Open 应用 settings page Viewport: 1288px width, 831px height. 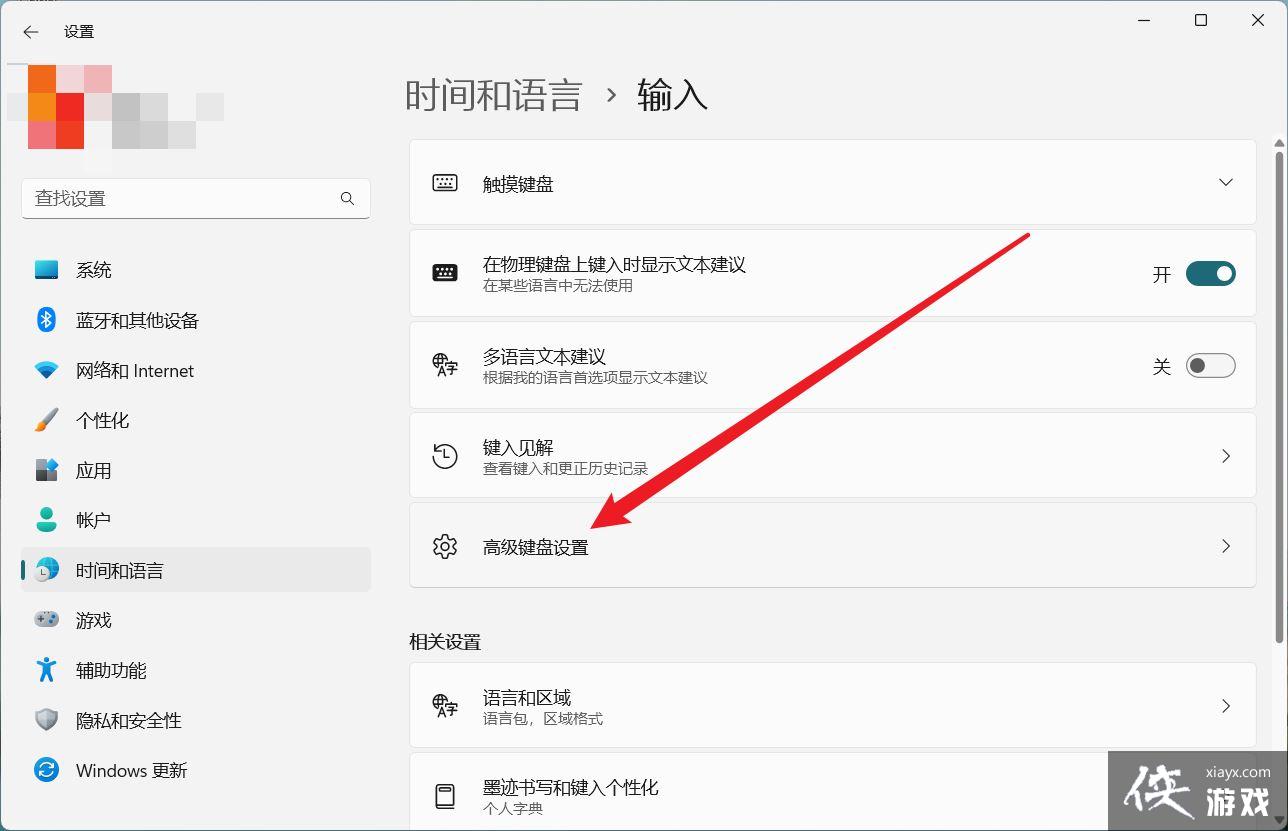pos(93,470)
